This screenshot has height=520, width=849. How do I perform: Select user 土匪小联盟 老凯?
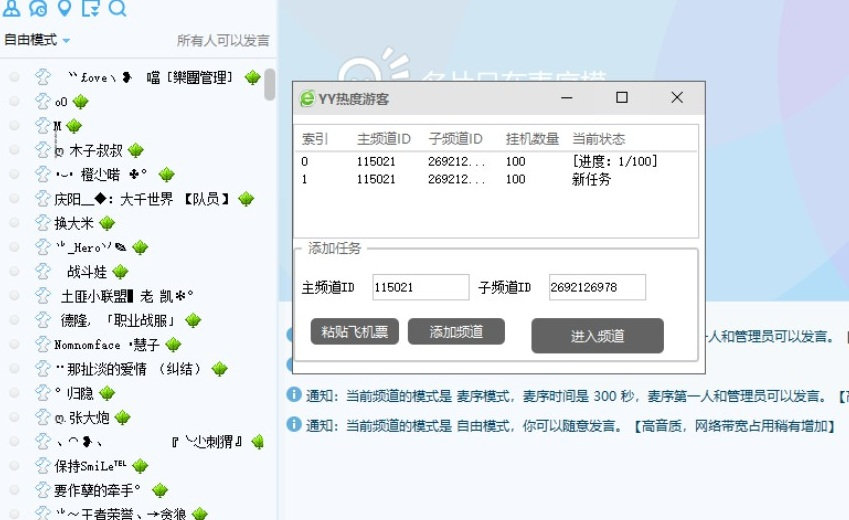tap(127, 296)
